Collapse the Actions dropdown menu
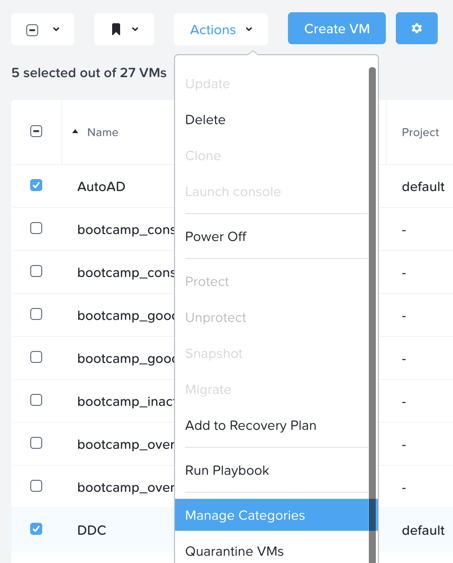453x563 pixels. click(221, 29)
